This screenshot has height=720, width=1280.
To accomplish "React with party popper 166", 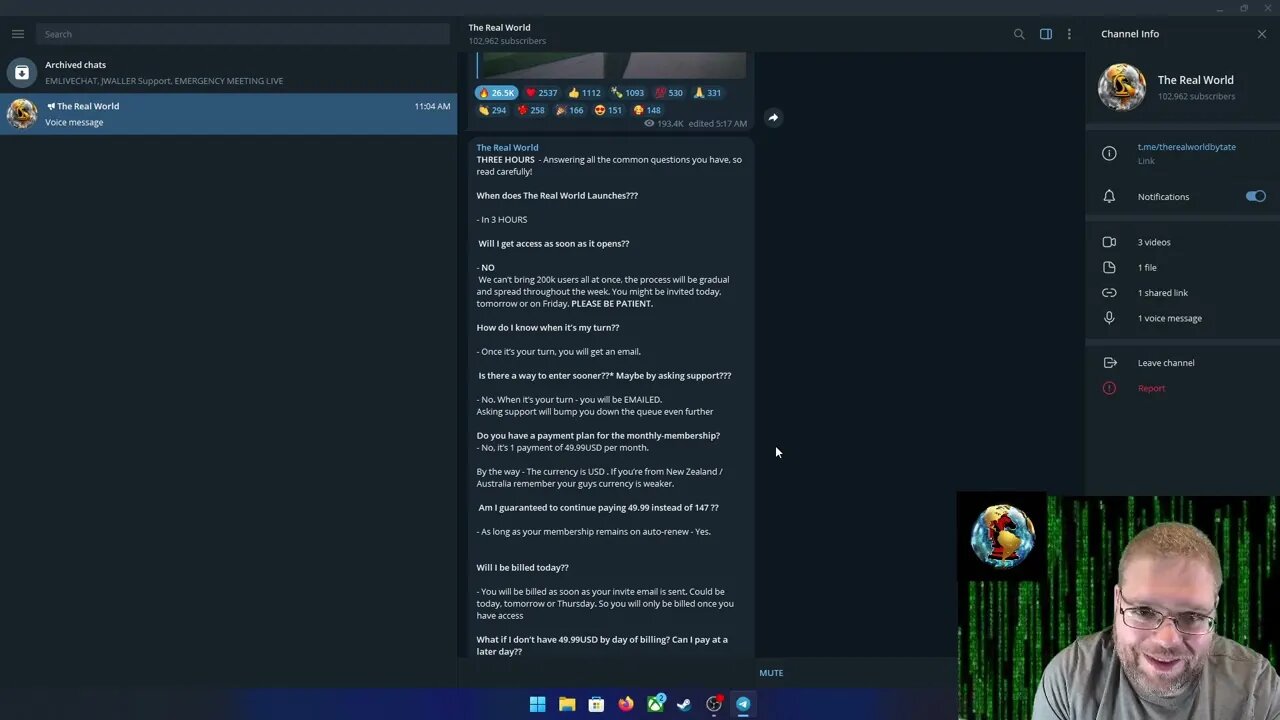I will pyautogui.click(x=569, y=111).
